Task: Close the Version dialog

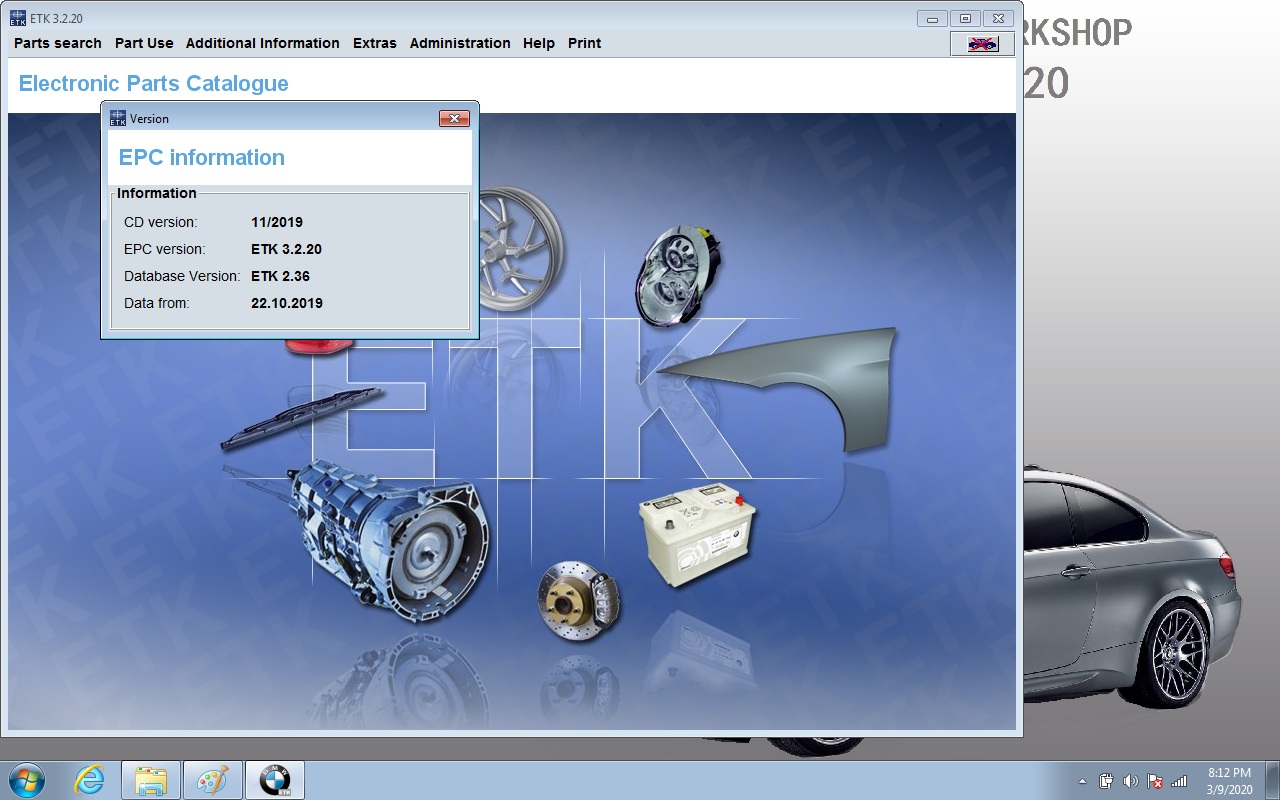Action: pyautogui.click(x=454, y=118)
